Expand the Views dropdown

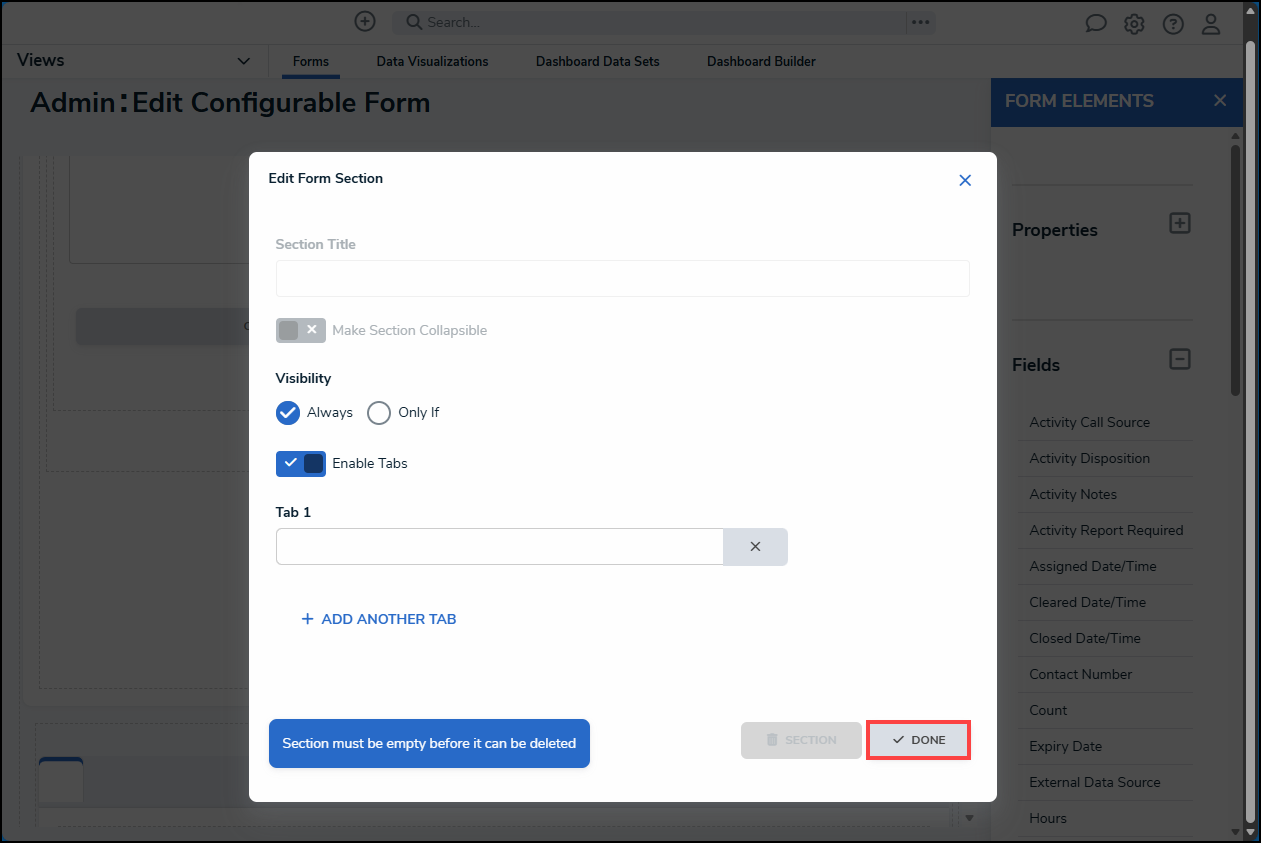pos(243,61)
